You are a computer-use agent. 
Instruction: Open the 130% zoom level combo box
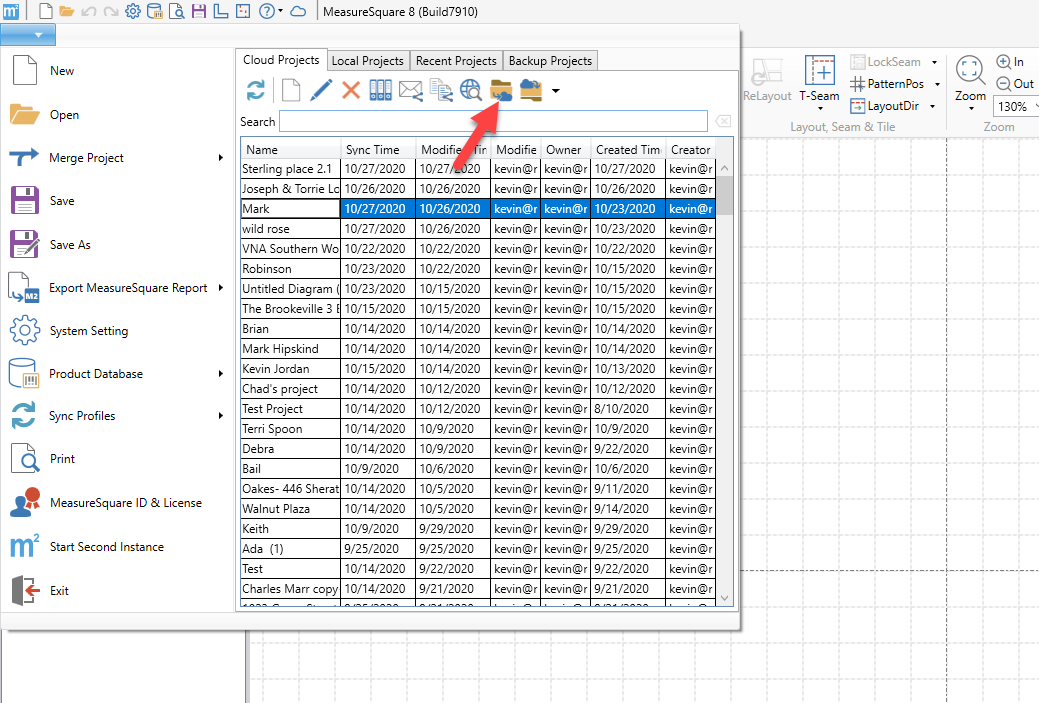click(1015, 107)
